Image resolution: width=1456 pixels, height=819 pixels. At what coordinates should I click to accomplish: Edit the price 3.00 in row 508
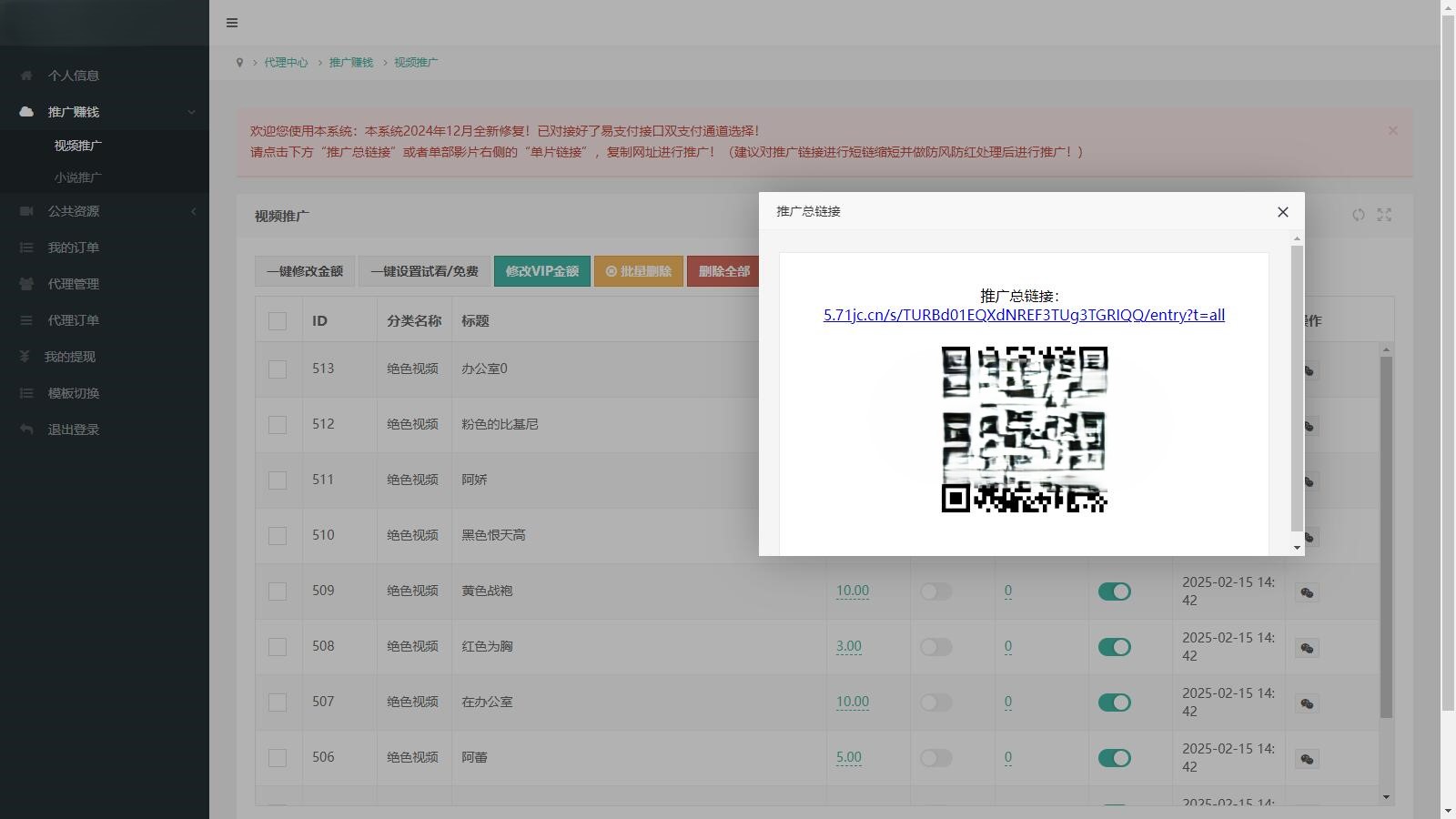[849, 646]
